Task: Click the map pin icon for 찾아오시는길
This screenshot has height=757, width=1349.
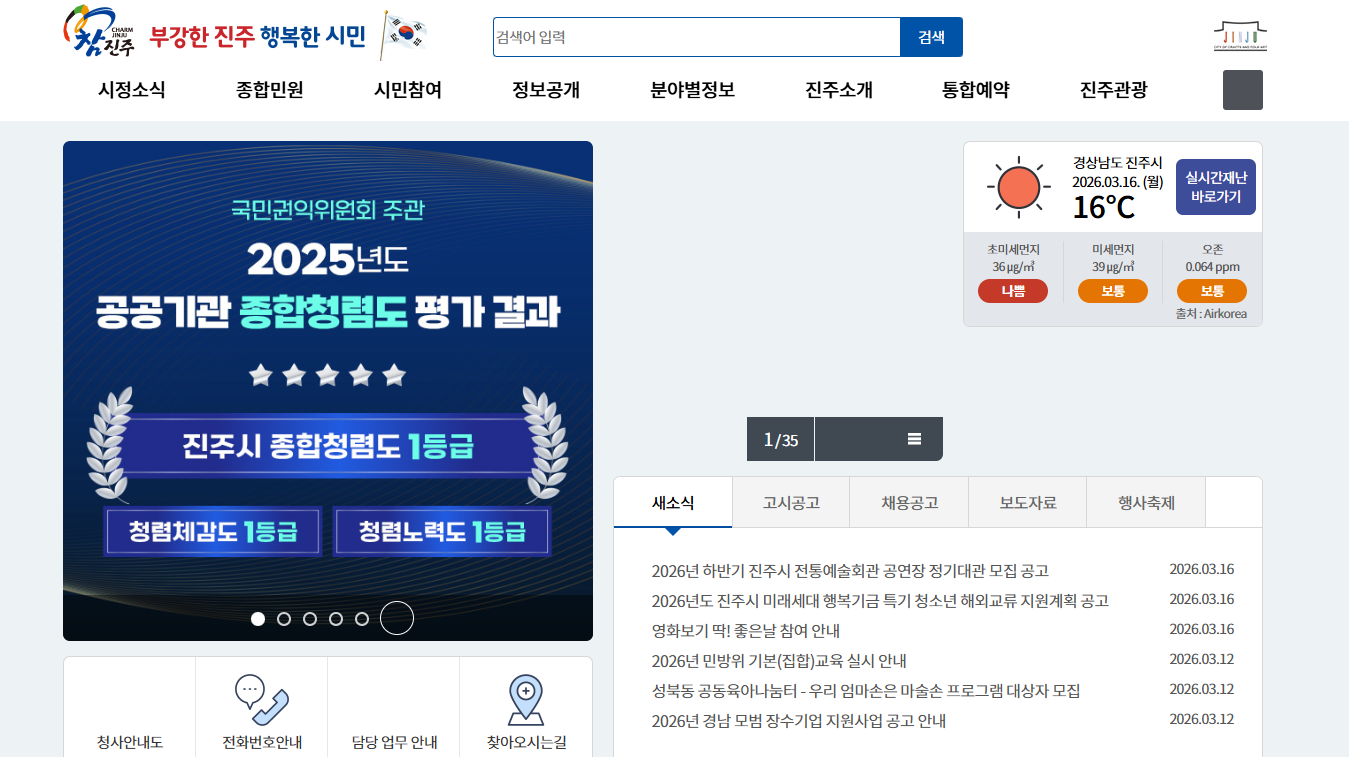Action: coord(525,700)
